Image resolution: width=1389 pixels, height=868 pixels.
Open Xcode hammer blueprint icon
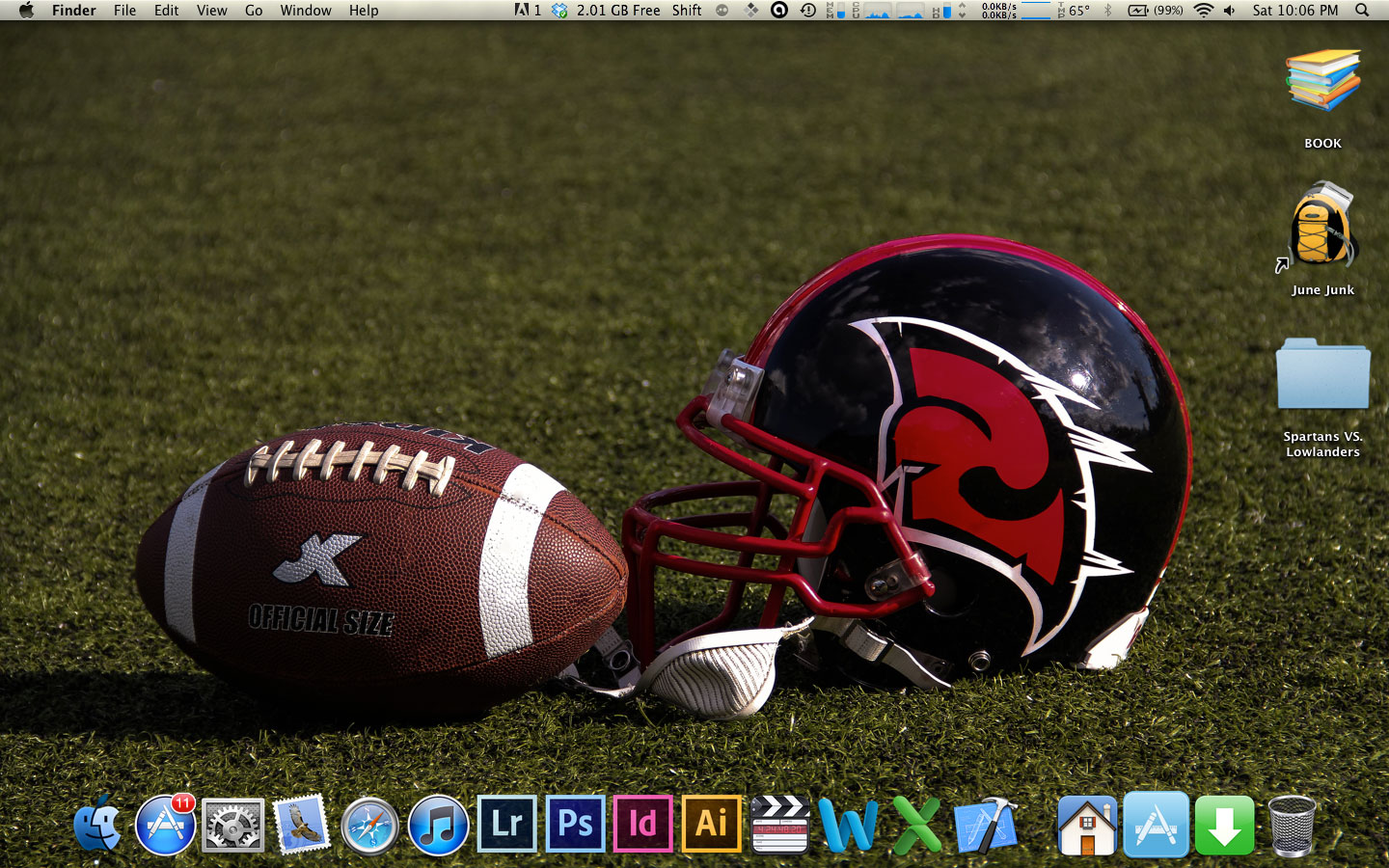pos(986,826)
